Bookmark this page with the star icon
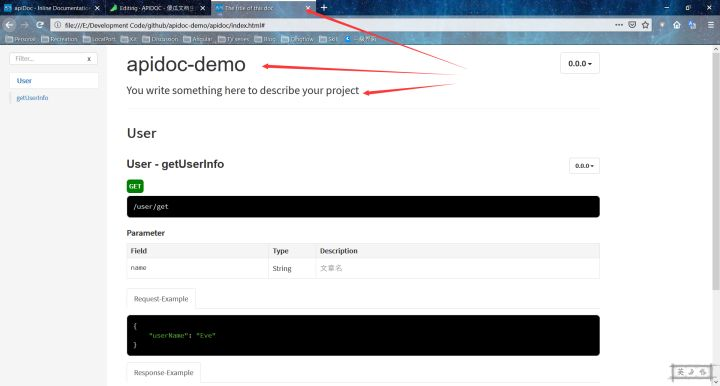 click(646, 25)
